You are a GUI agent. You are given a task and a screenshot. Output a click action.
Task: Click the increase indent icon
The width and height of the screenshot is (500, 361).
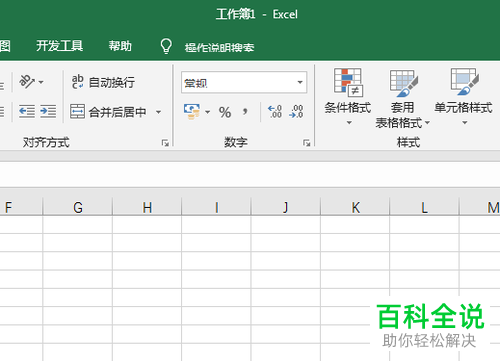pos(48,111)
